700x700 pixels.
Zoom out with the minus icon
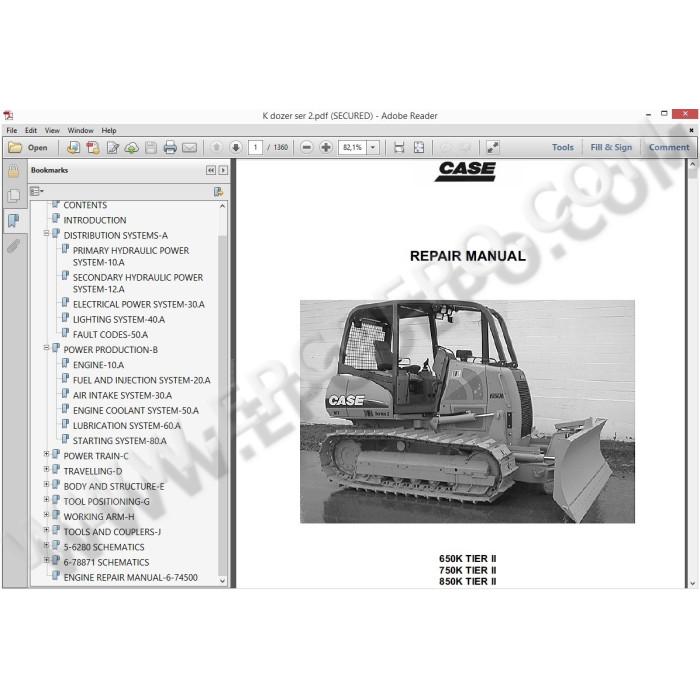[x=307, y=147]
